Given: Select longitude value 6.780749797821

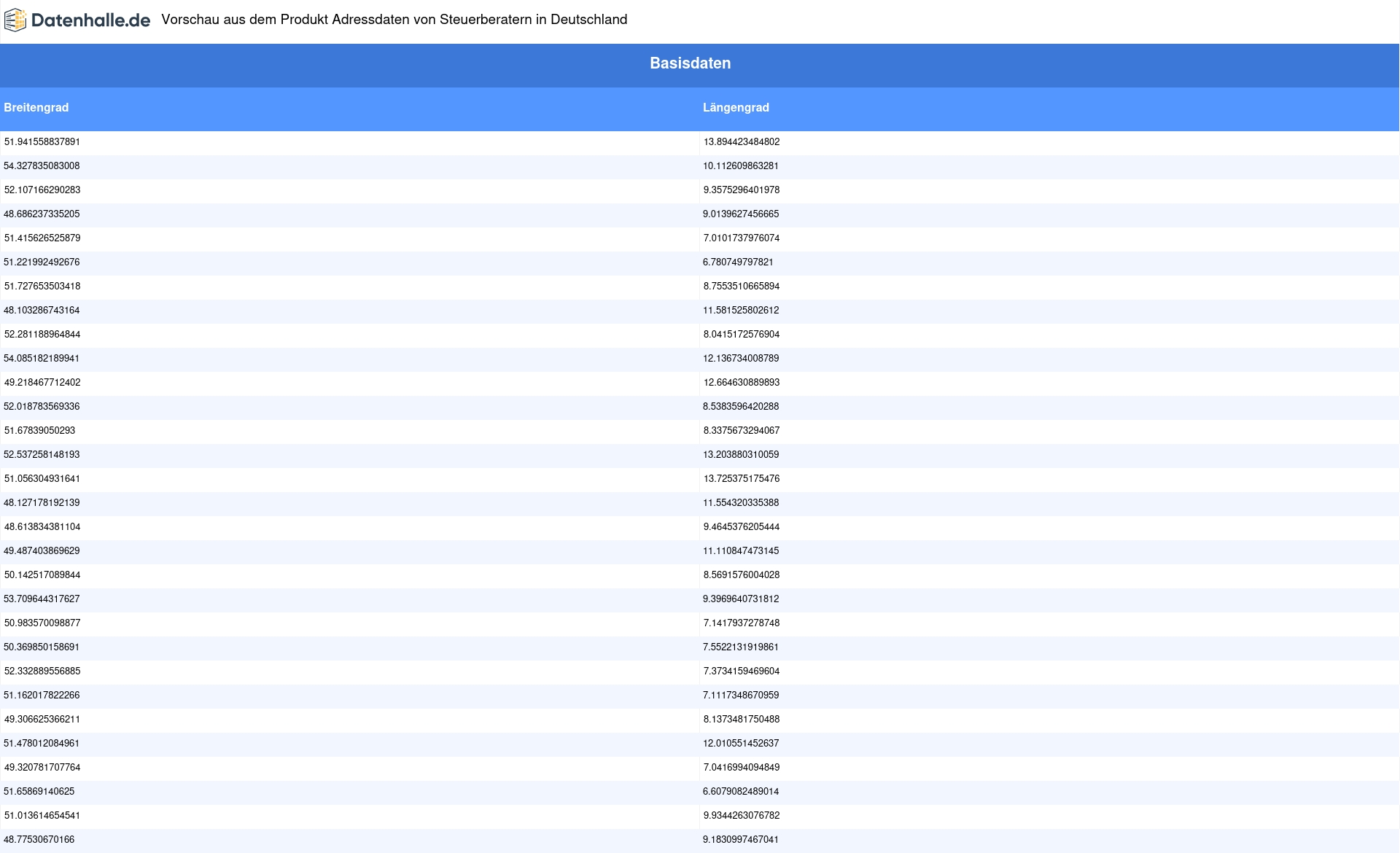Looking at the screenshot, I should pos(738,262).
